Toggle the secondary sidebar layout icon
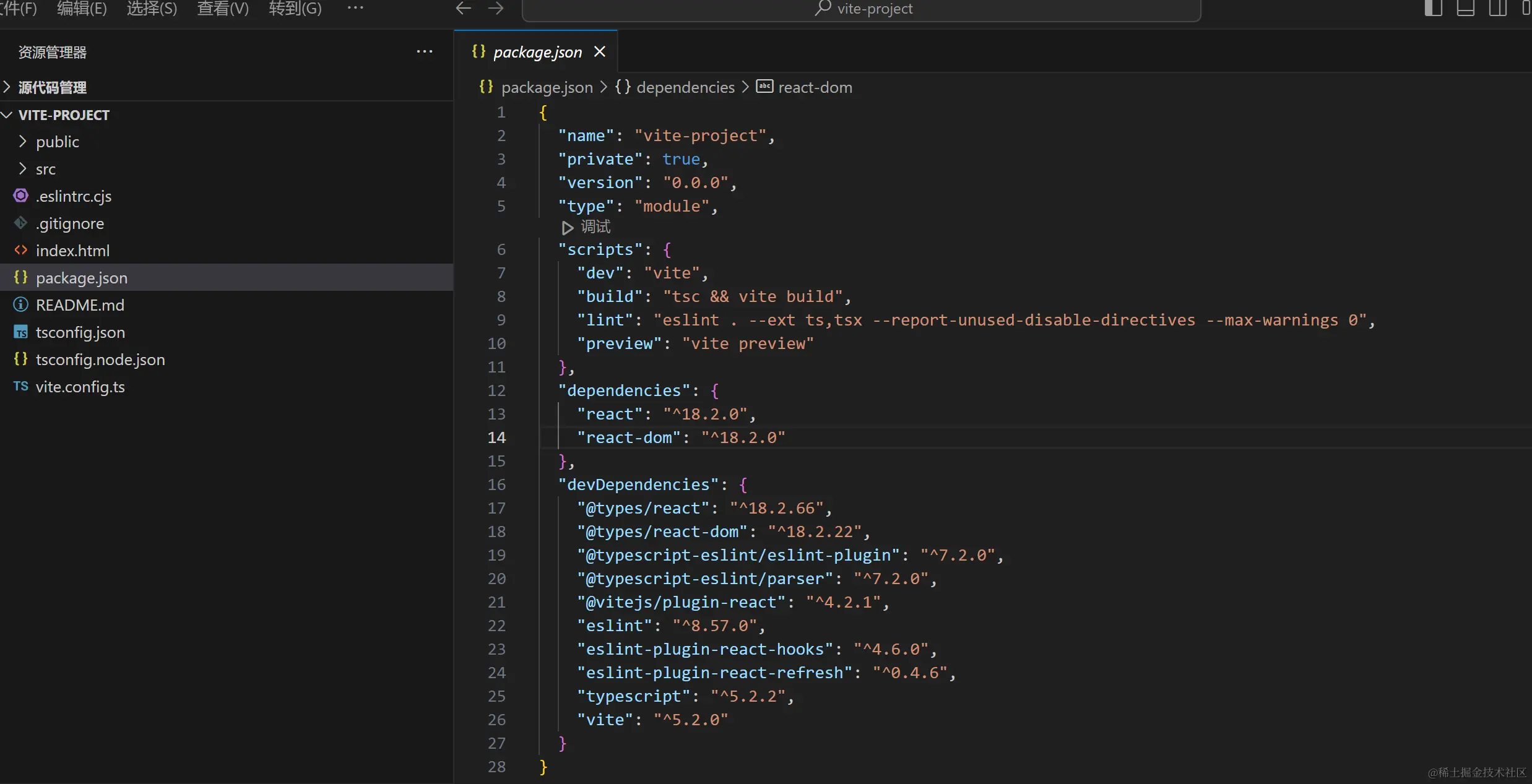This screenshot has height=784, width=1532. coord(1498,8)
